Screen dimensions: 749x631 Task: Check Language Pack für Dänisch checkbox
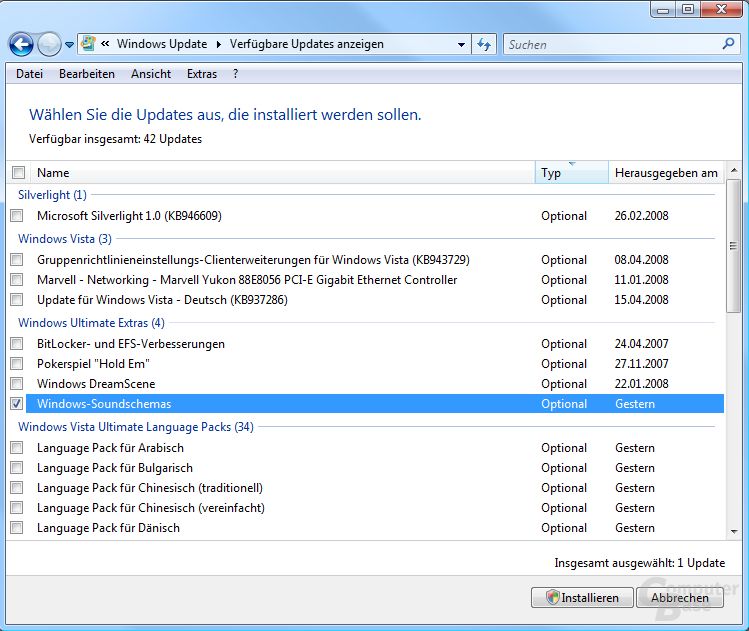tap(17, 528)
